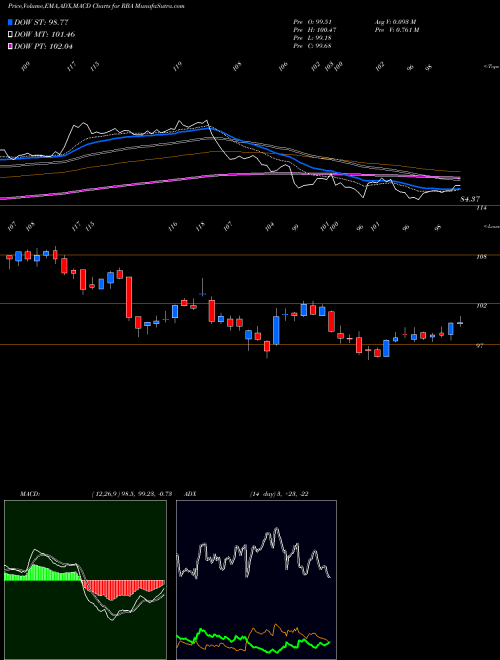Select the 'DOW ST: 98.77' legend label

pyautogui.click(x=41, y=22)
